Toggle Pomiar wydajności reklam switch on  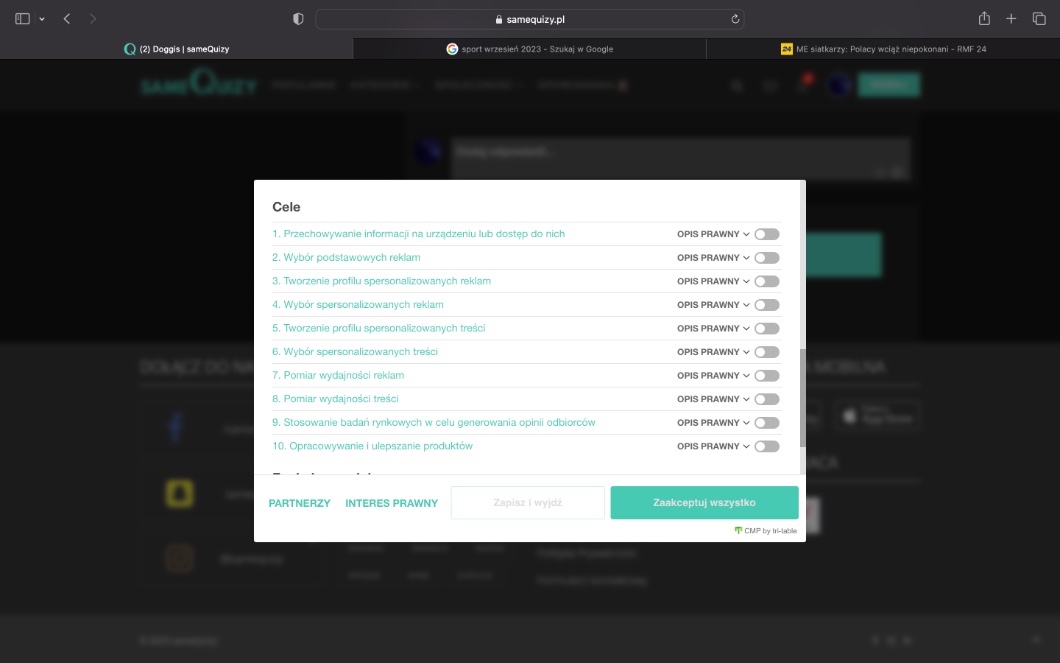click(x=766, y=376)
